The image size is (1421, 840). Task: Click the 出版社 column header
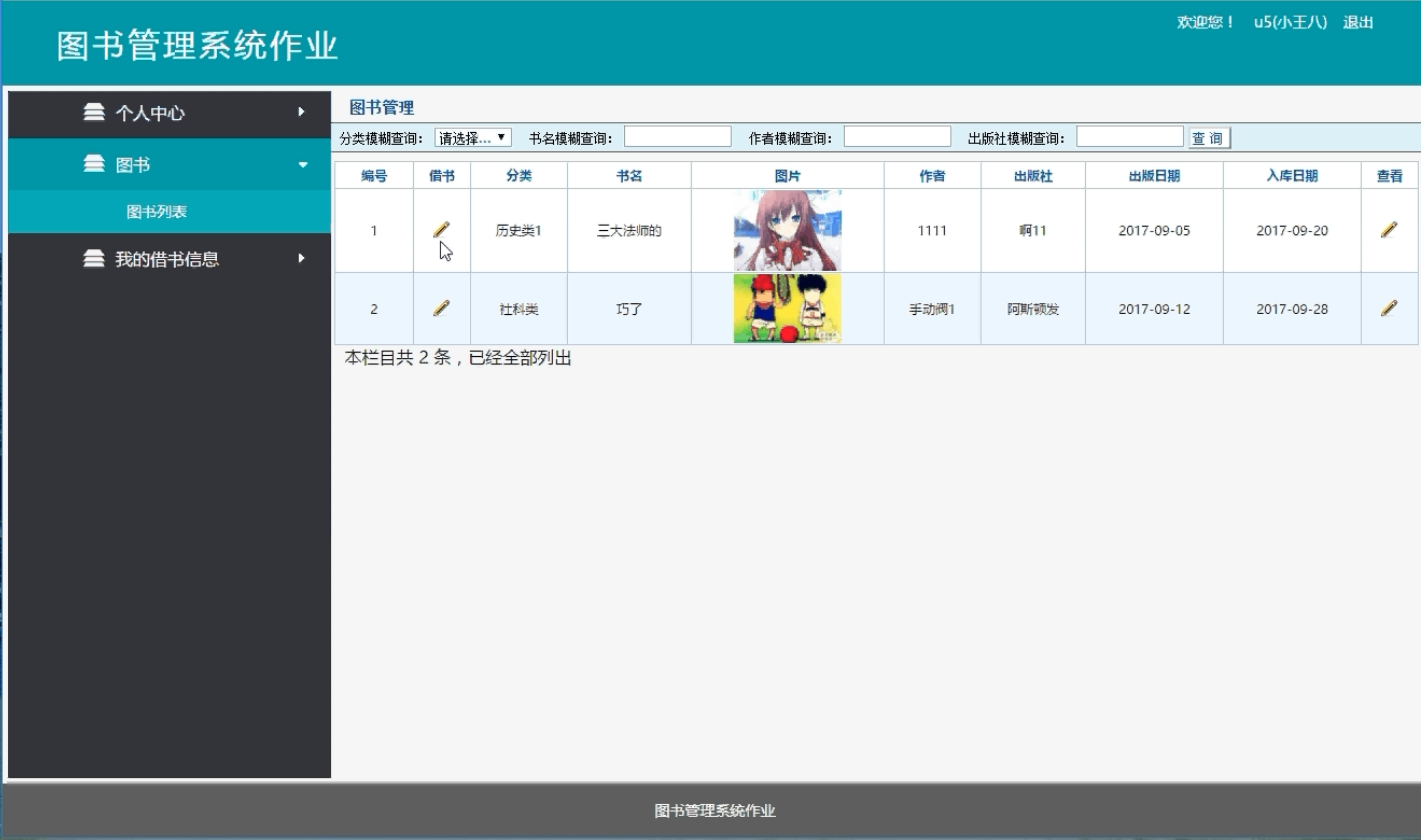1033,176
